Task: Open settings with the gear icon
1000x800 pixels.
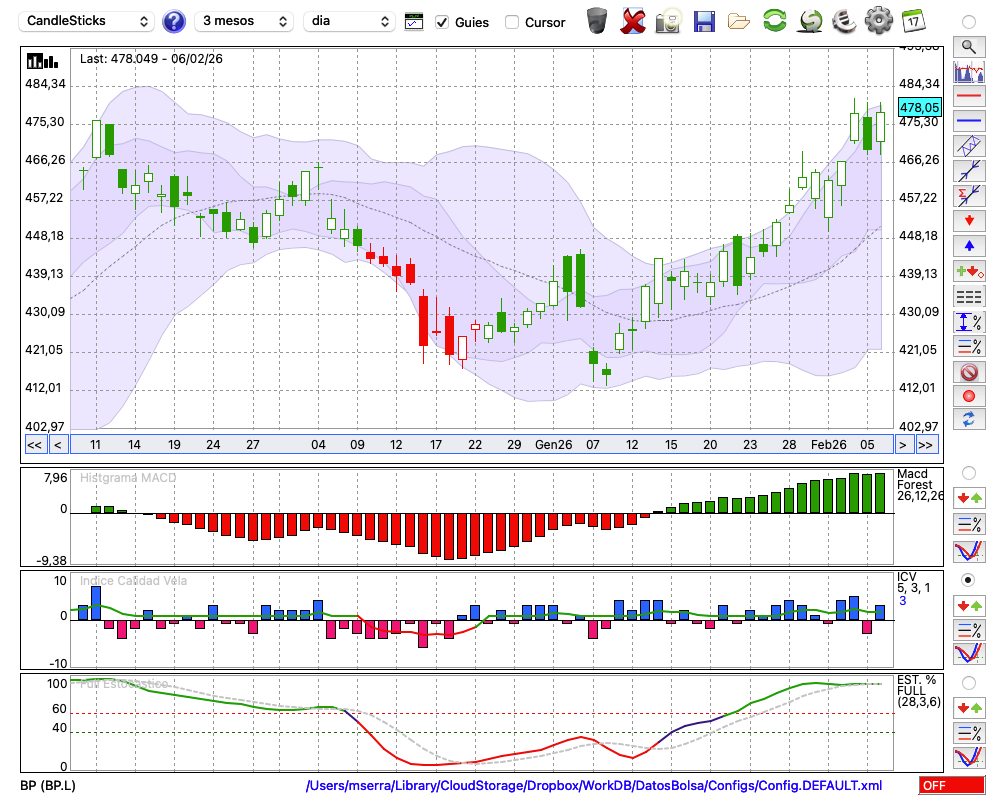Action: 879,20
